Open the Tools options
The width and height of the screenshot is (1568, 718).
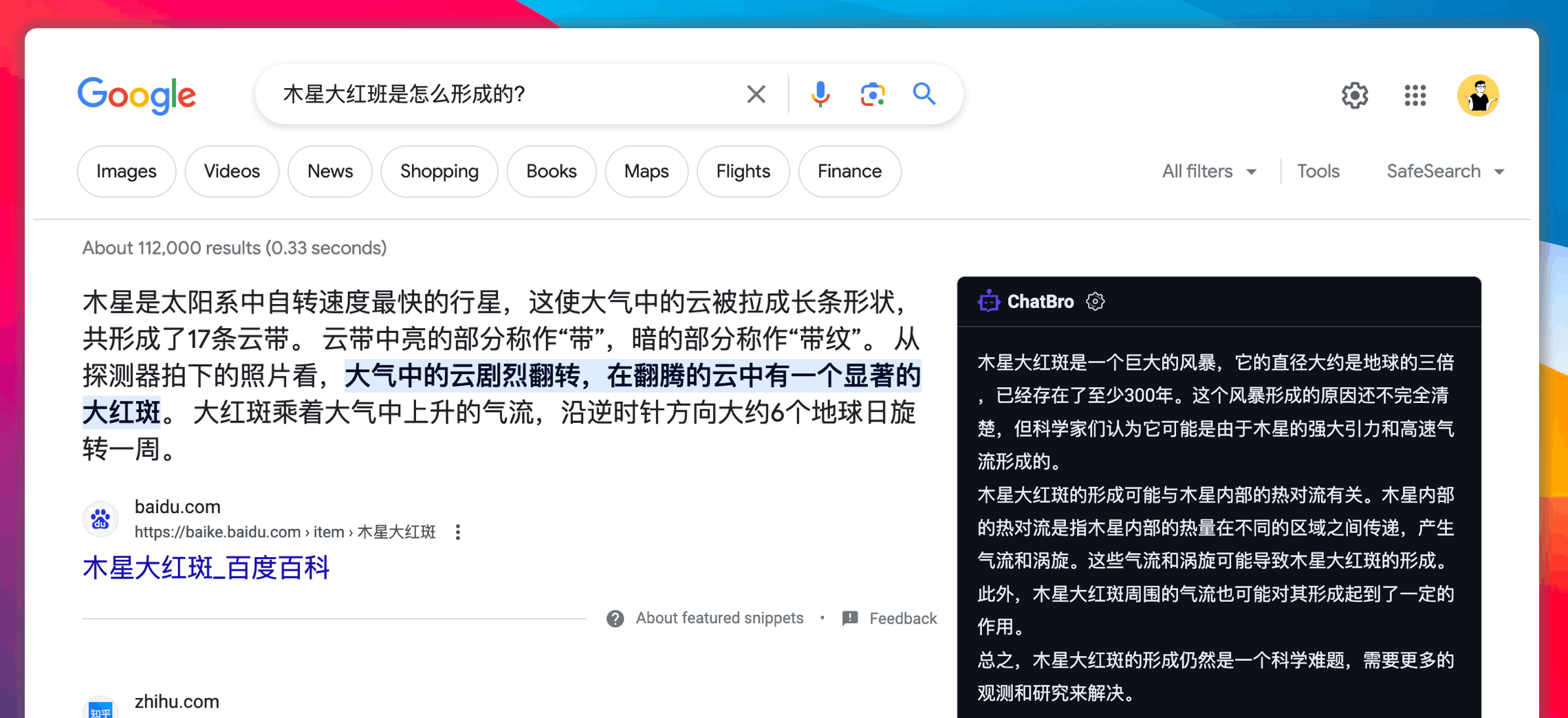point(1318,171)
